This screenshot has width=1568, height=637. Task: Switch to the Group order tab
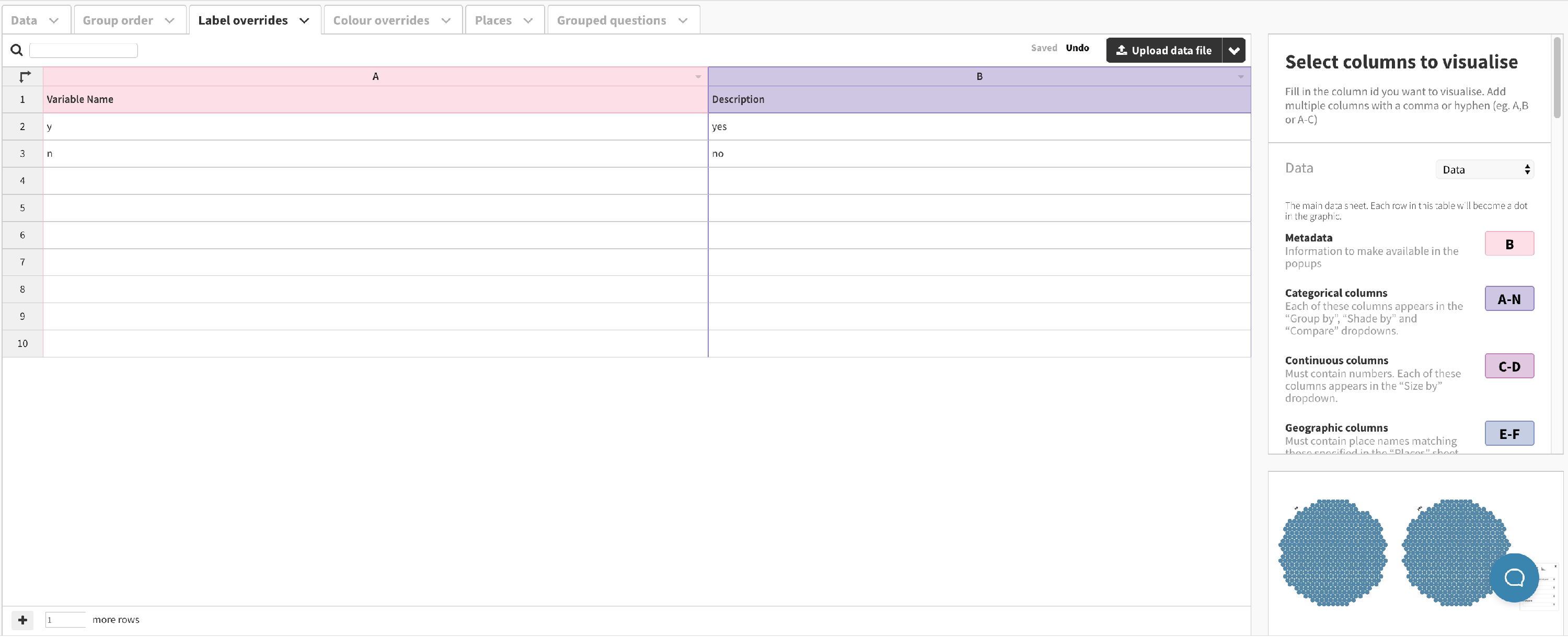point(118,21)
